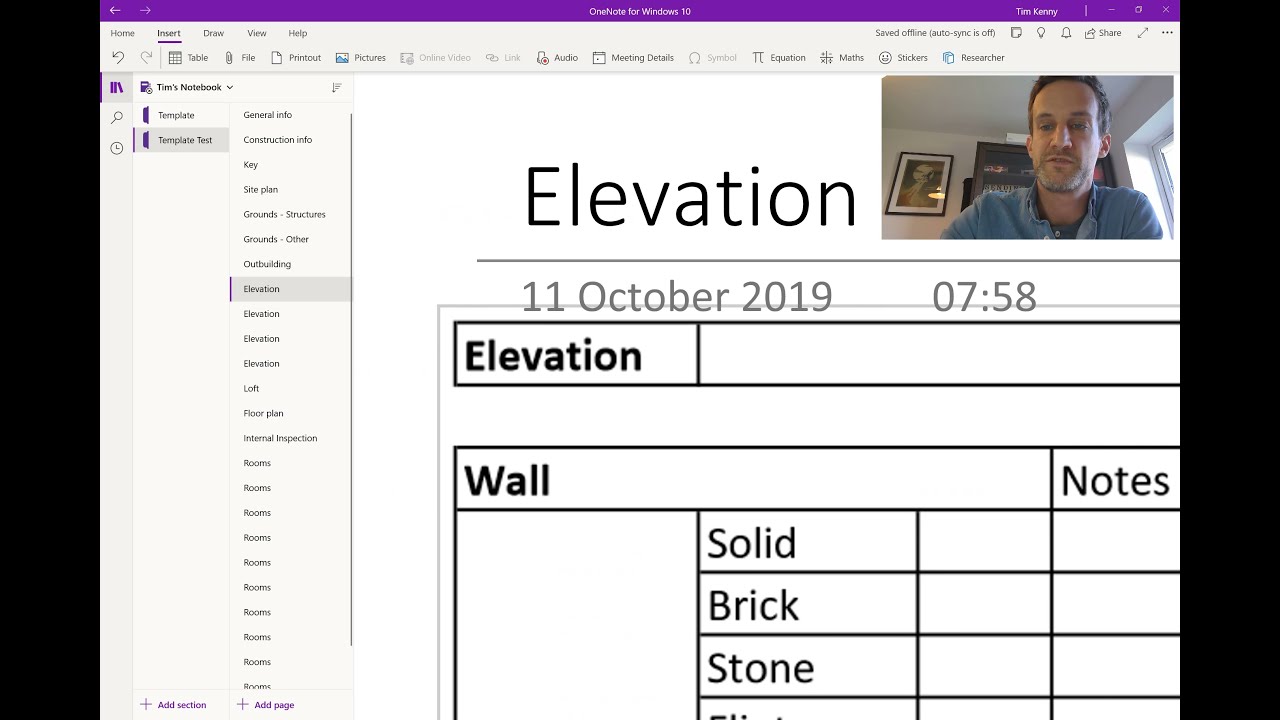Enter full screen mode with expand icon
The height and width of the screenshot is (720, 1280).
pos(1143,33)
